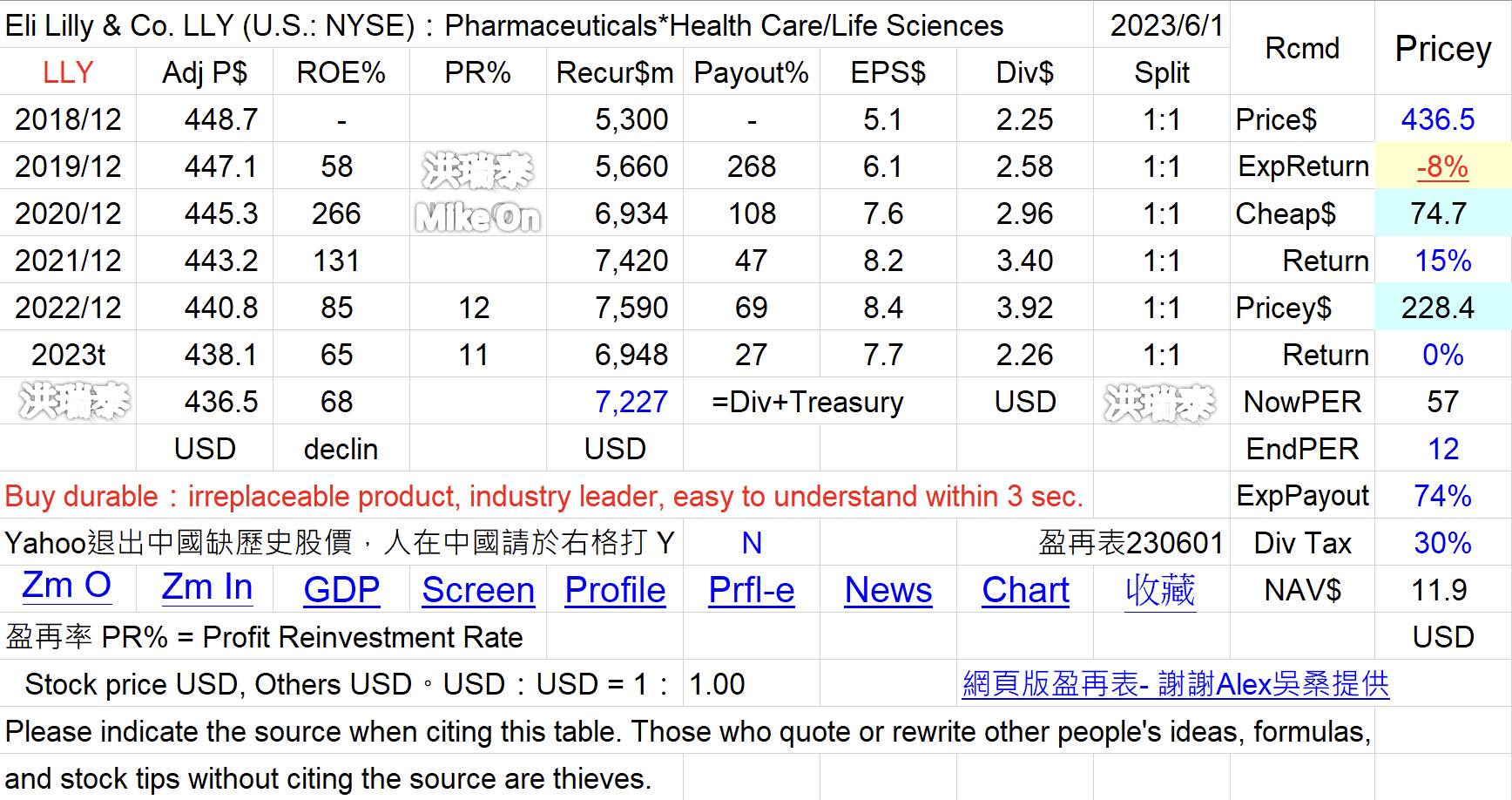Open the News link
The height and width of the screenshot is (800, 1512).
[x=888, y=590]
